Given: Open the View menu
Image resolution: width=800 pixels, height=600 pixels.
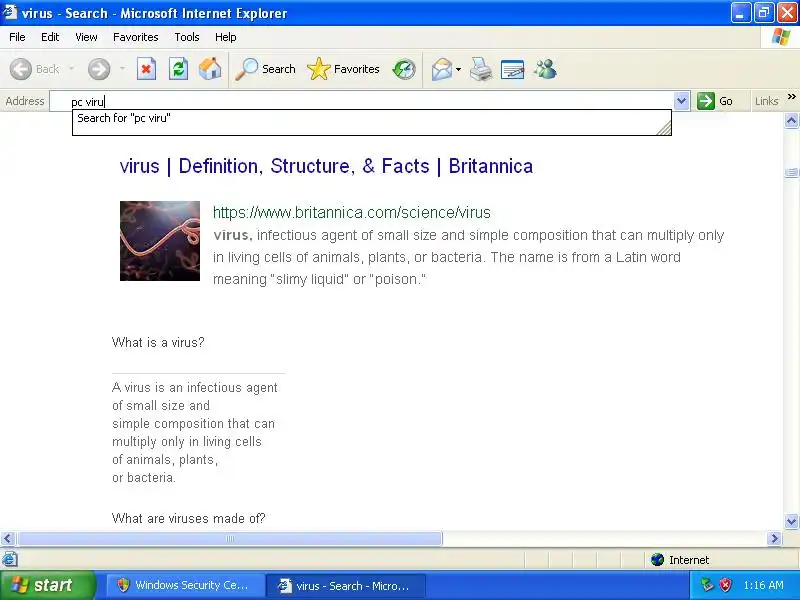Looking at the screenshot, I should (86, 37).
